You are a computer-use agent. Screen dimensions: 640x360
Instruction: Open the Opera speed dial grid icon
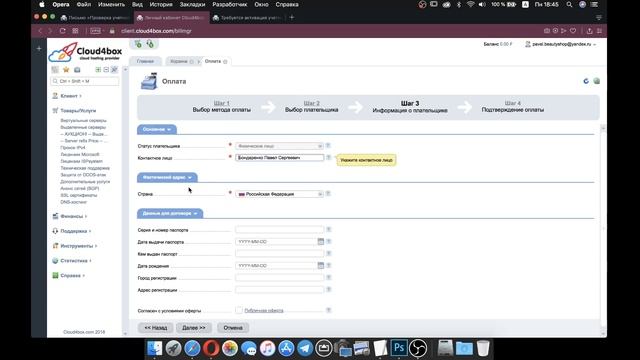(76, 31)
